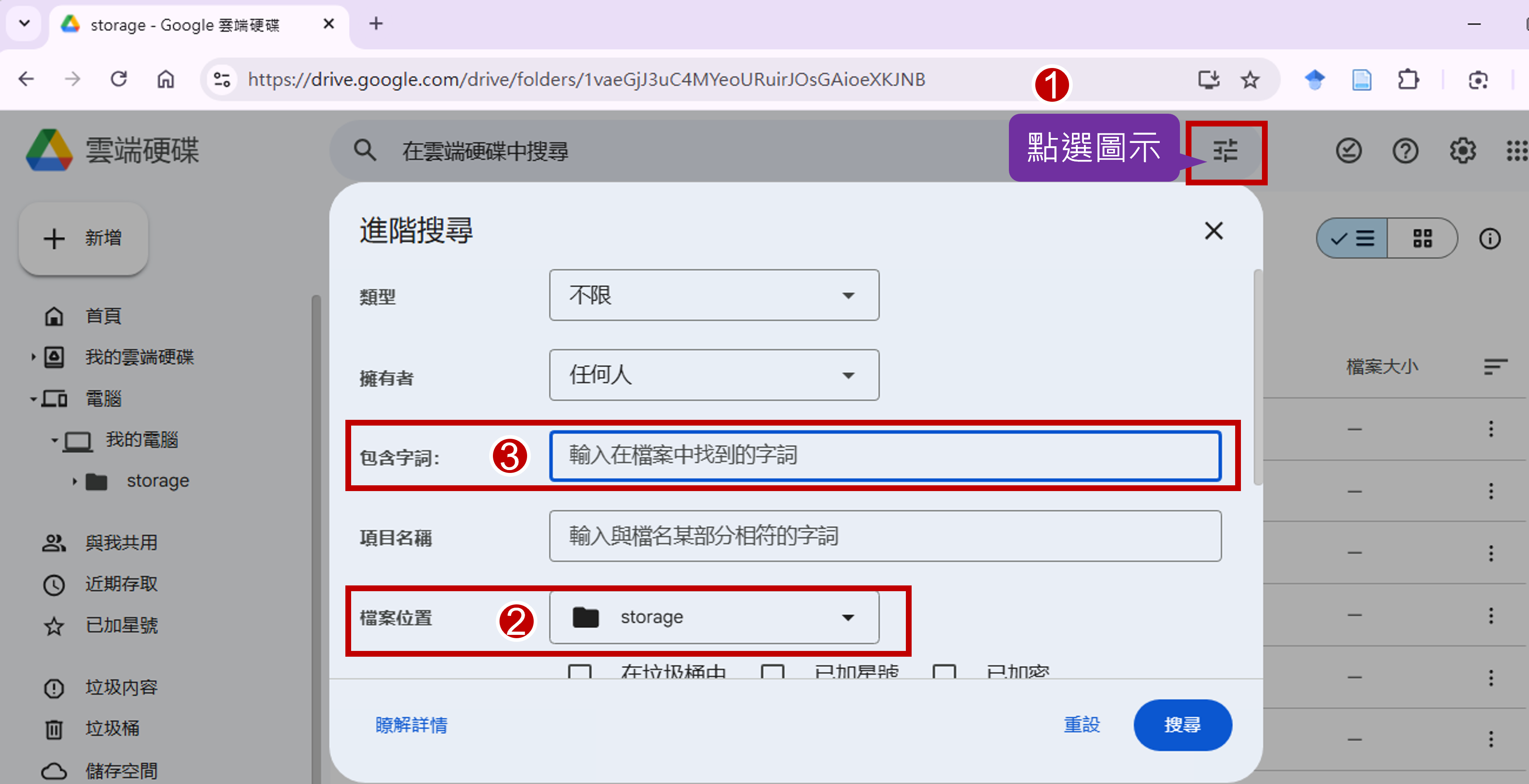Switch to grid layout view

point(1422,239)
